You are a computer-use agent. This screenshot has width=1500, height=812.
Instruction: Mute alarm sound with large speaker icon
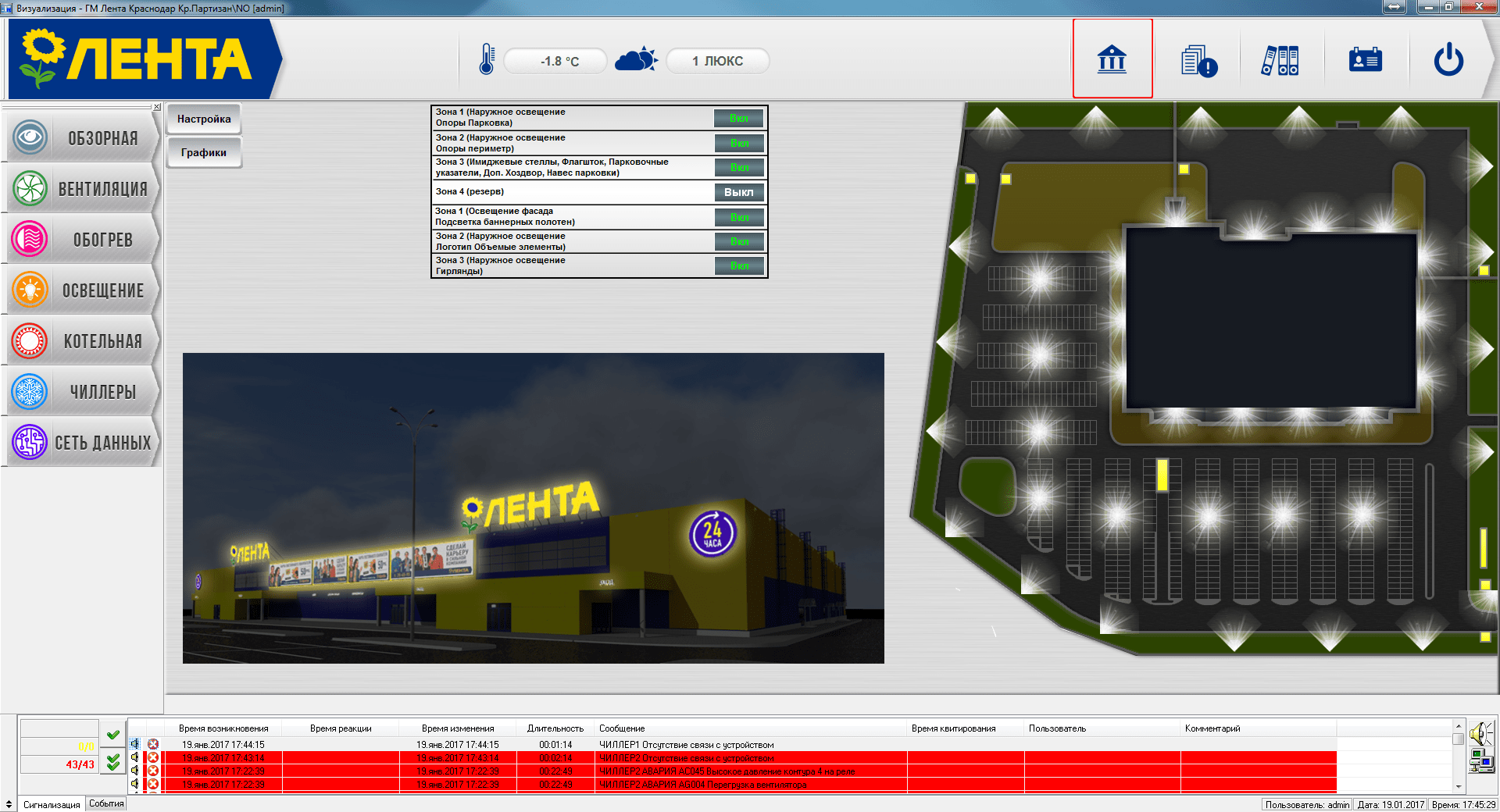click(x=1480, y=733)
